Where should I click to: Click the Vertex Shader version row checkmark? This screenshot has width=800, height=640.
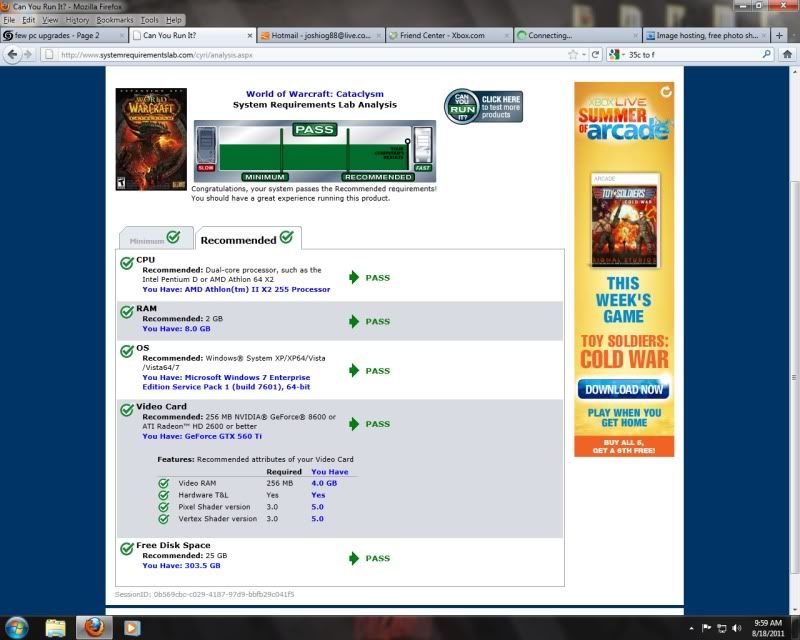(164, 519)
